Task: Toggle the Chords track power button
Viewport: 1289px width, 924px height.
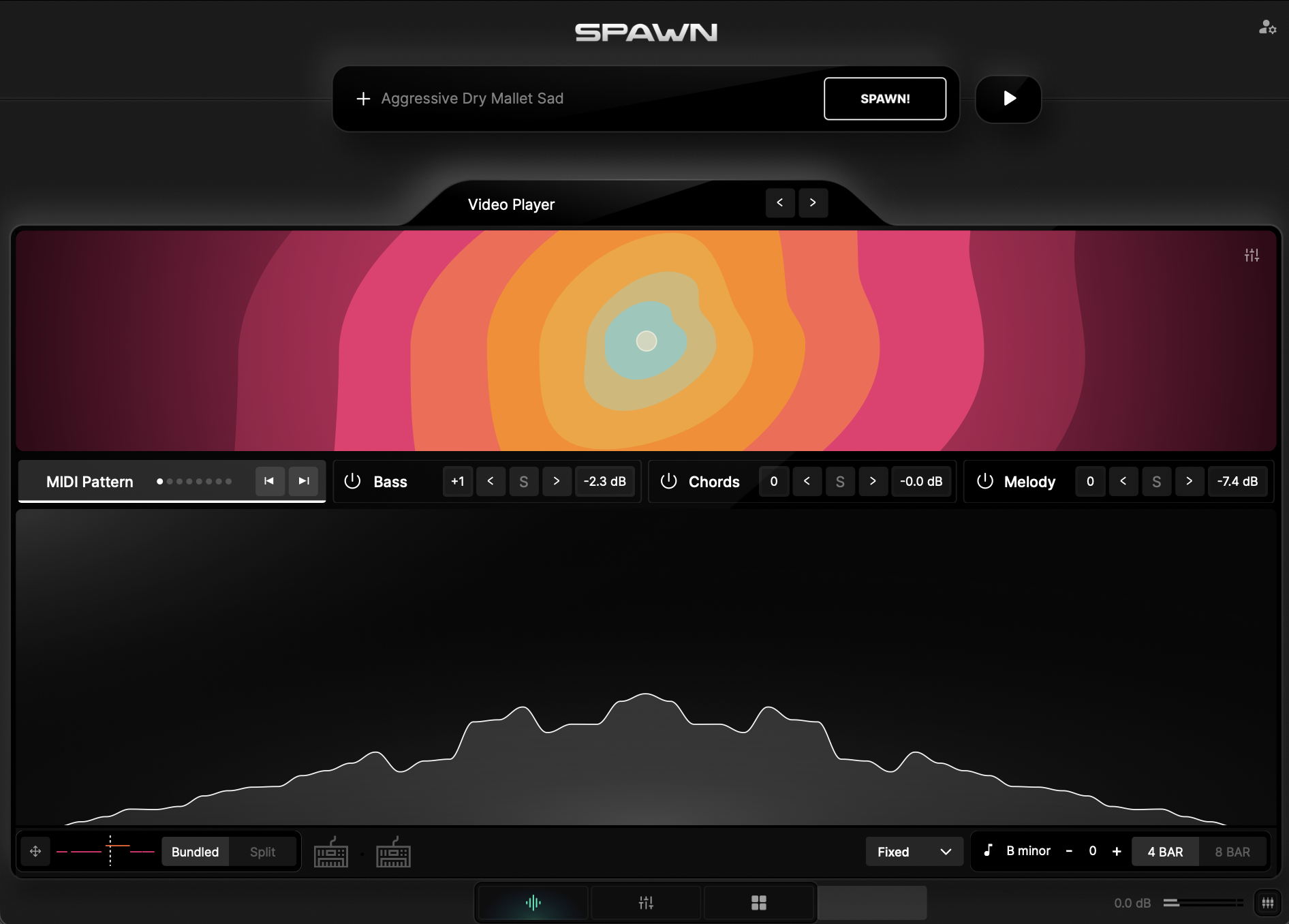Action: pos(668,481)
